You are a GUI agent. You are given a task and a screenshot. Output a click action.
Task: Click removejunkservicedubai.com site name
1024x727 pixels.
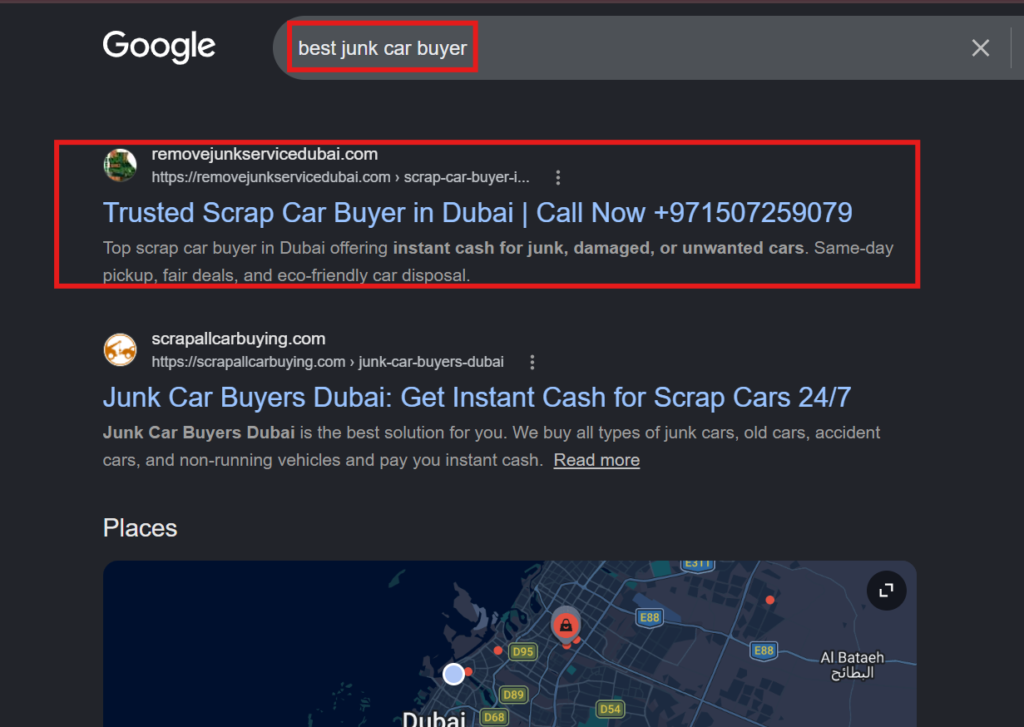tap(264, 154)
